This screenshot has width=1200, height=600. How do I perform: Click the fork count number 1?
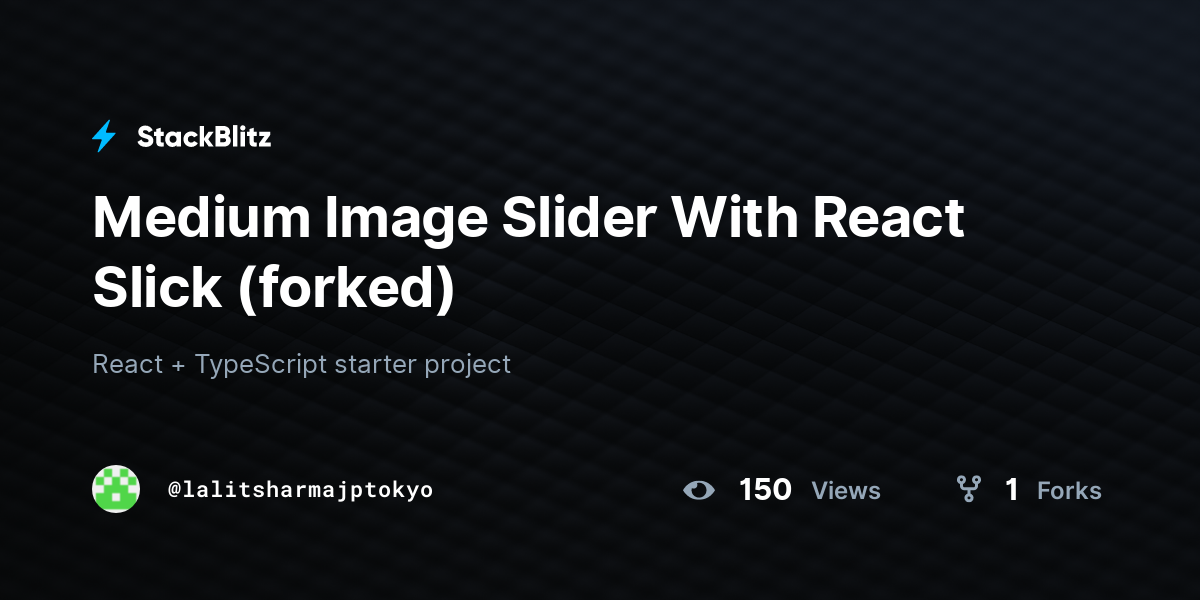(x=1012, y=490)
